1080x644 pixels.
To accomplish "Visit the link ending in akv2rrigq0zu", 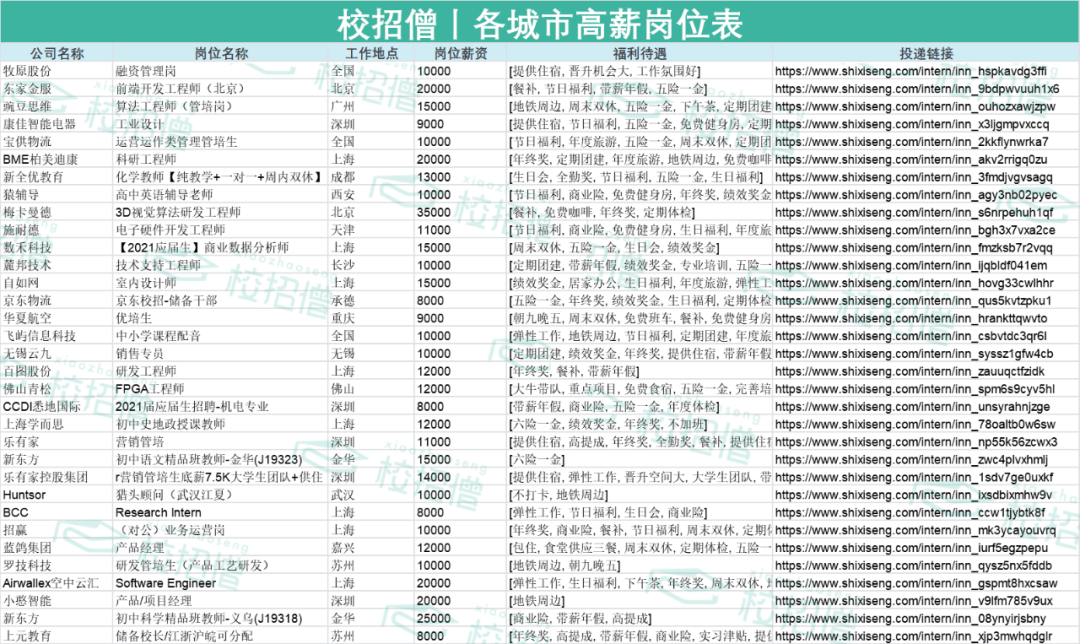I will (x=911, y=160).
